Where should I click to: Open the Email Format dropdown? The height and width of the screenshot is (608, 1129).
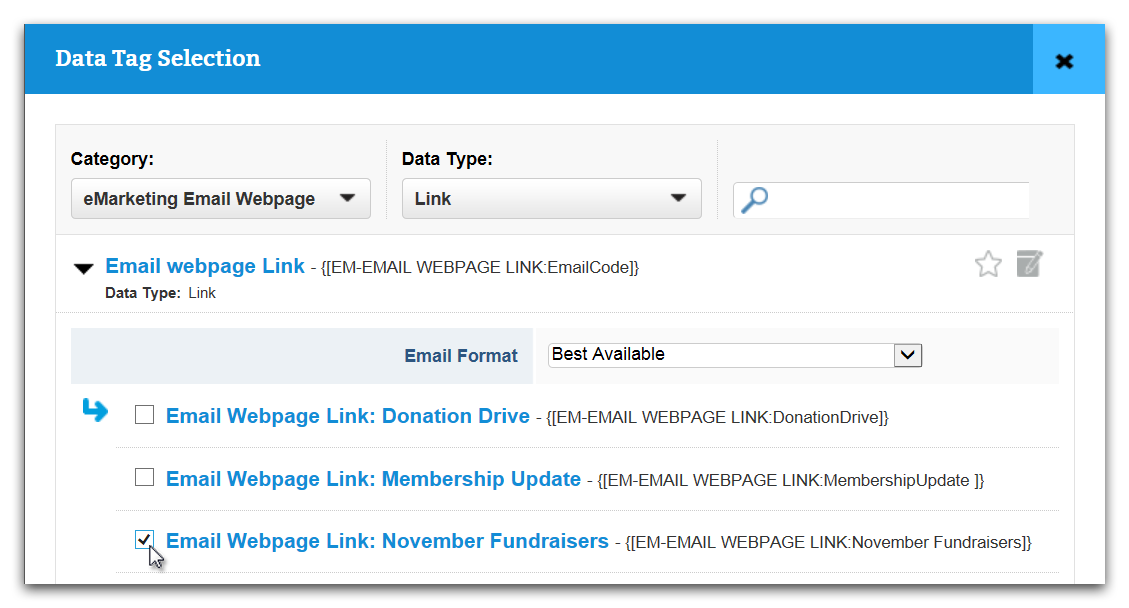(x=734, y=354)
